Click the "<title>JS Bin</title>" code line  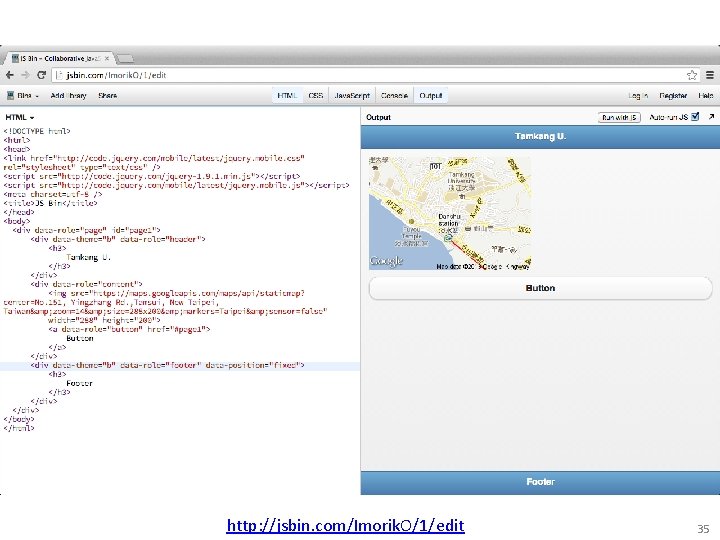click(x=51, y=203)
